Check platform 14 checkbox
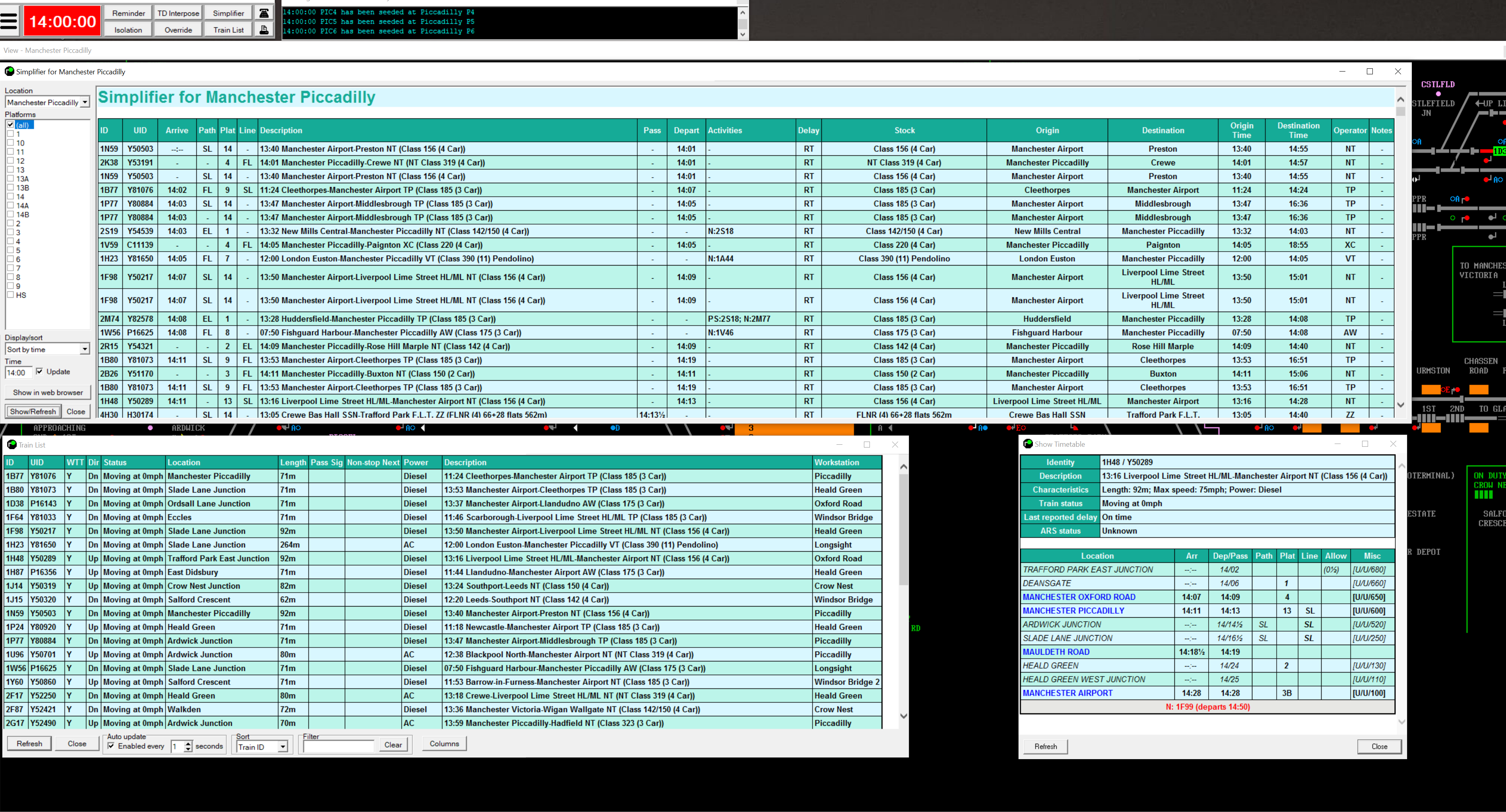Viewport: 1506px width, 812px height. (x=10, y=196)
